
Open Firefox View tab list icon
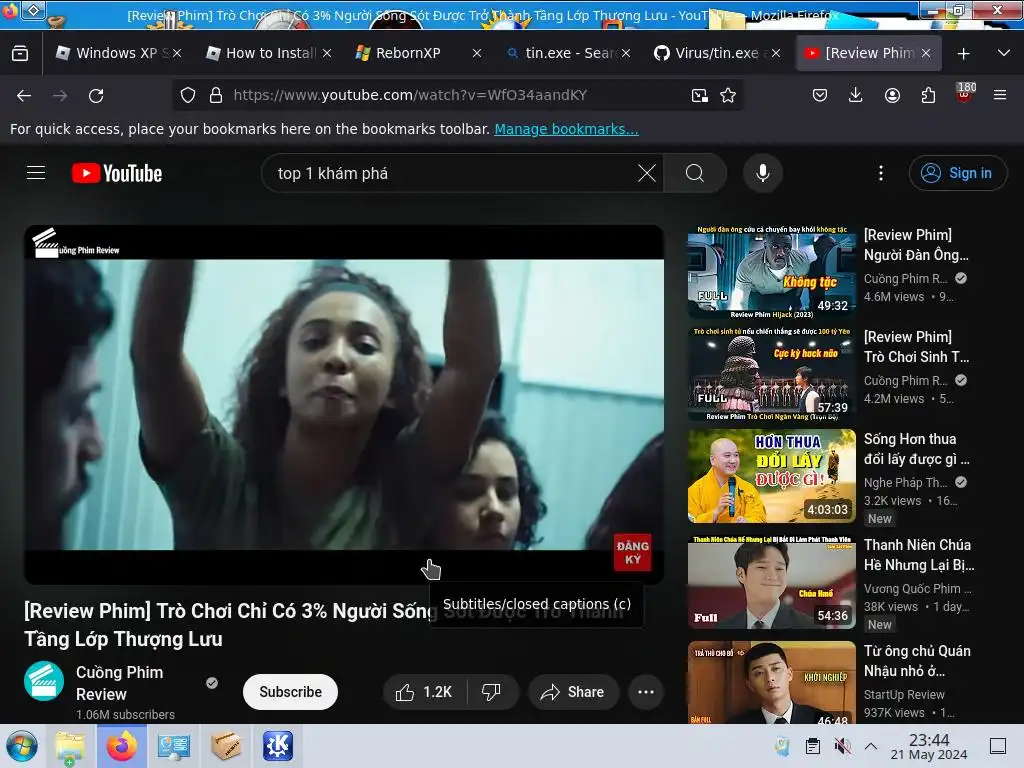pyautogui.click(x=20, y=53)
